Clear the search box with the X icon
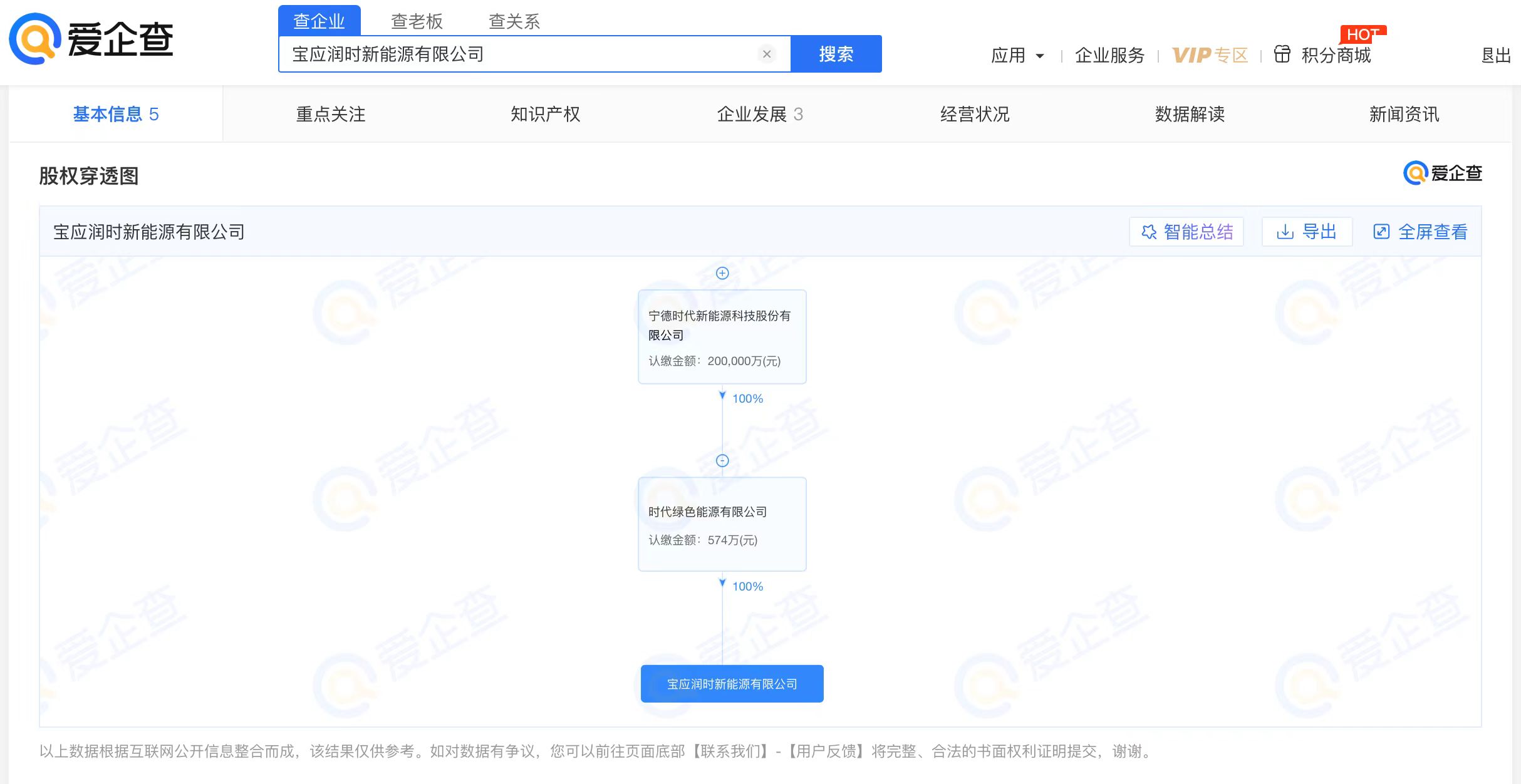Viewport: 1521px width, 784px height. point(767,54)
